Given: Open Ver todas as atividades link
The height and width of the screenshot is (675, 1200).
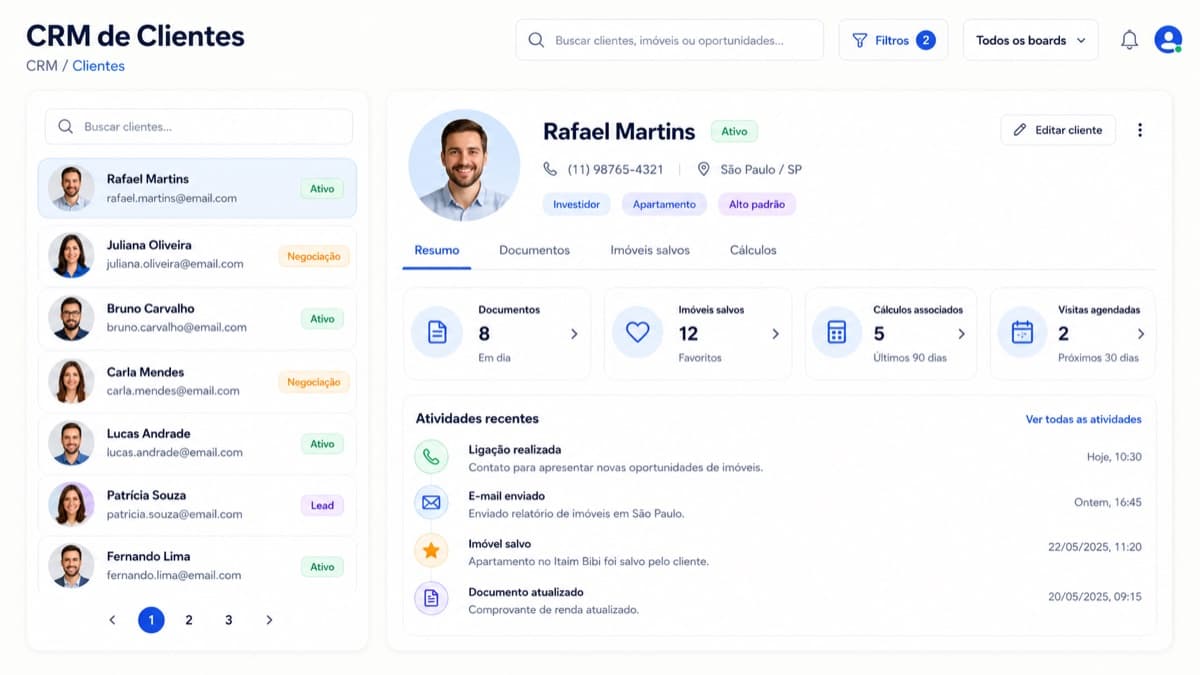Looking at the screenshot, I should click(x=1084, y=419).
